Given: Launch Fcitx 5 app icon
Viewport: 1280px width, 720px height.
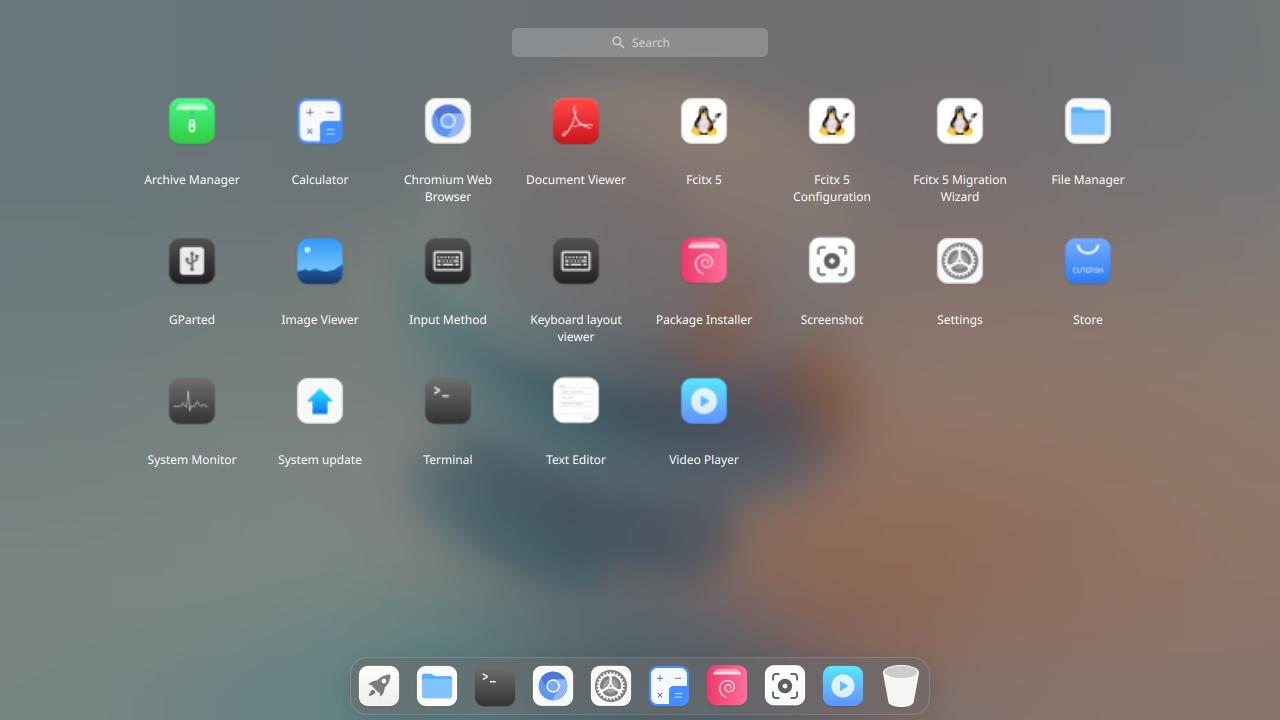Looking at the screenshot, I should click(x=704, y=121).
